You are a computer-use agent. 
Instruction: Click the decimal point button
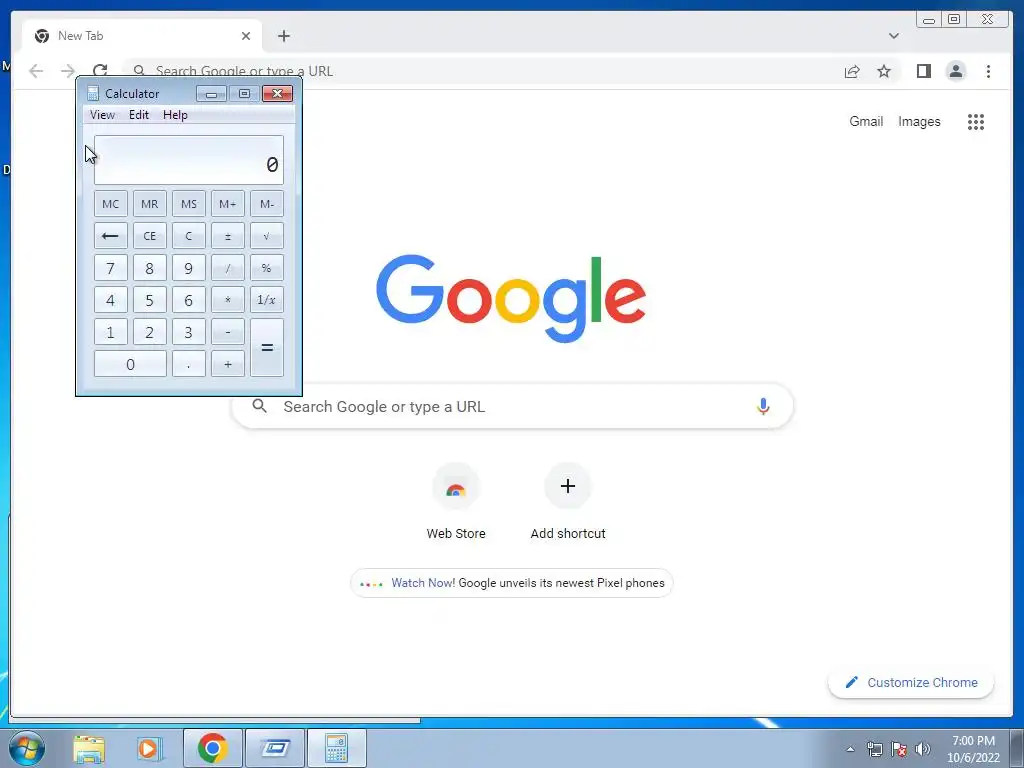pyautogui.click(x=189, y=364)
